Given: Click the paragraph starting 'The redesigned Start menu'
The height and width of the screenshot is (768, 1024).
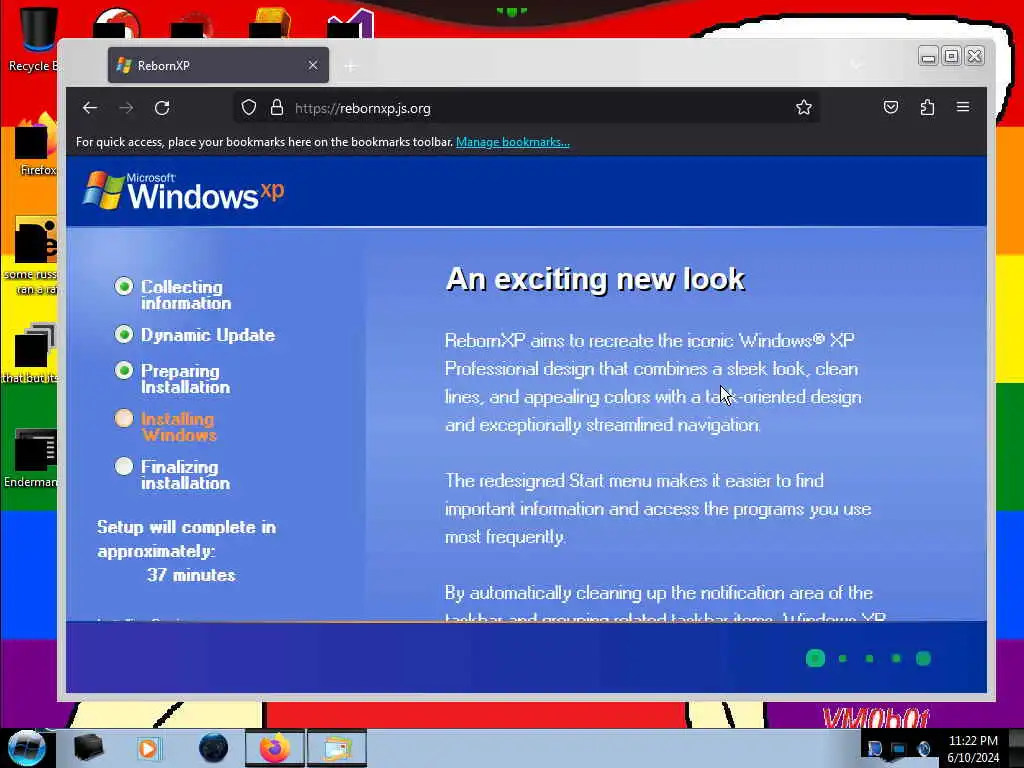Looking at the screenshot, I should tap(658, 509).
